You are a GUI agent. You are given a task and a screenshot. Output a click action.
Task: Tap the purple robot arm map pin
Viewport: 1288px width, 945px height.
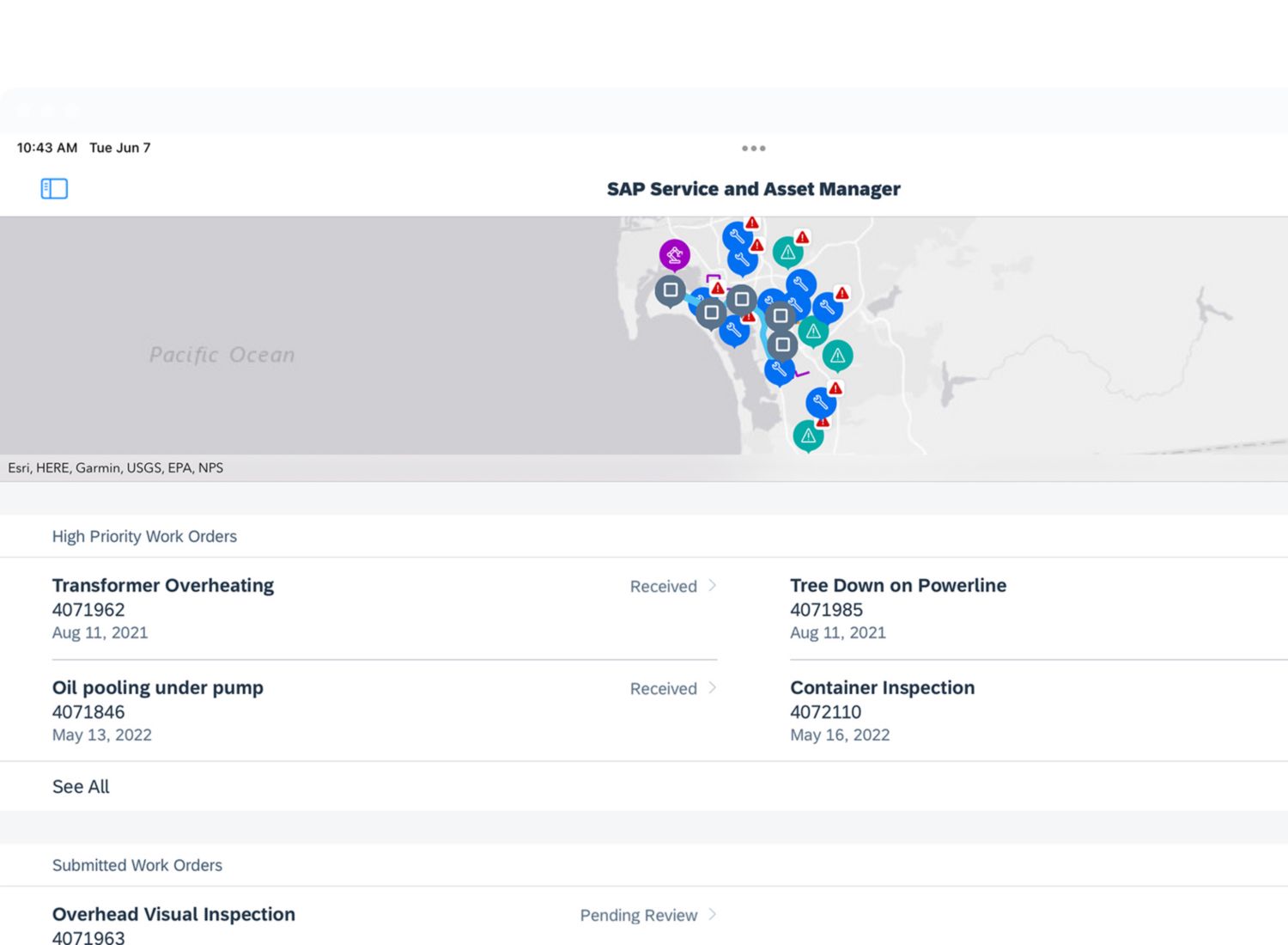pyautogui.click(x=674, y=254)
